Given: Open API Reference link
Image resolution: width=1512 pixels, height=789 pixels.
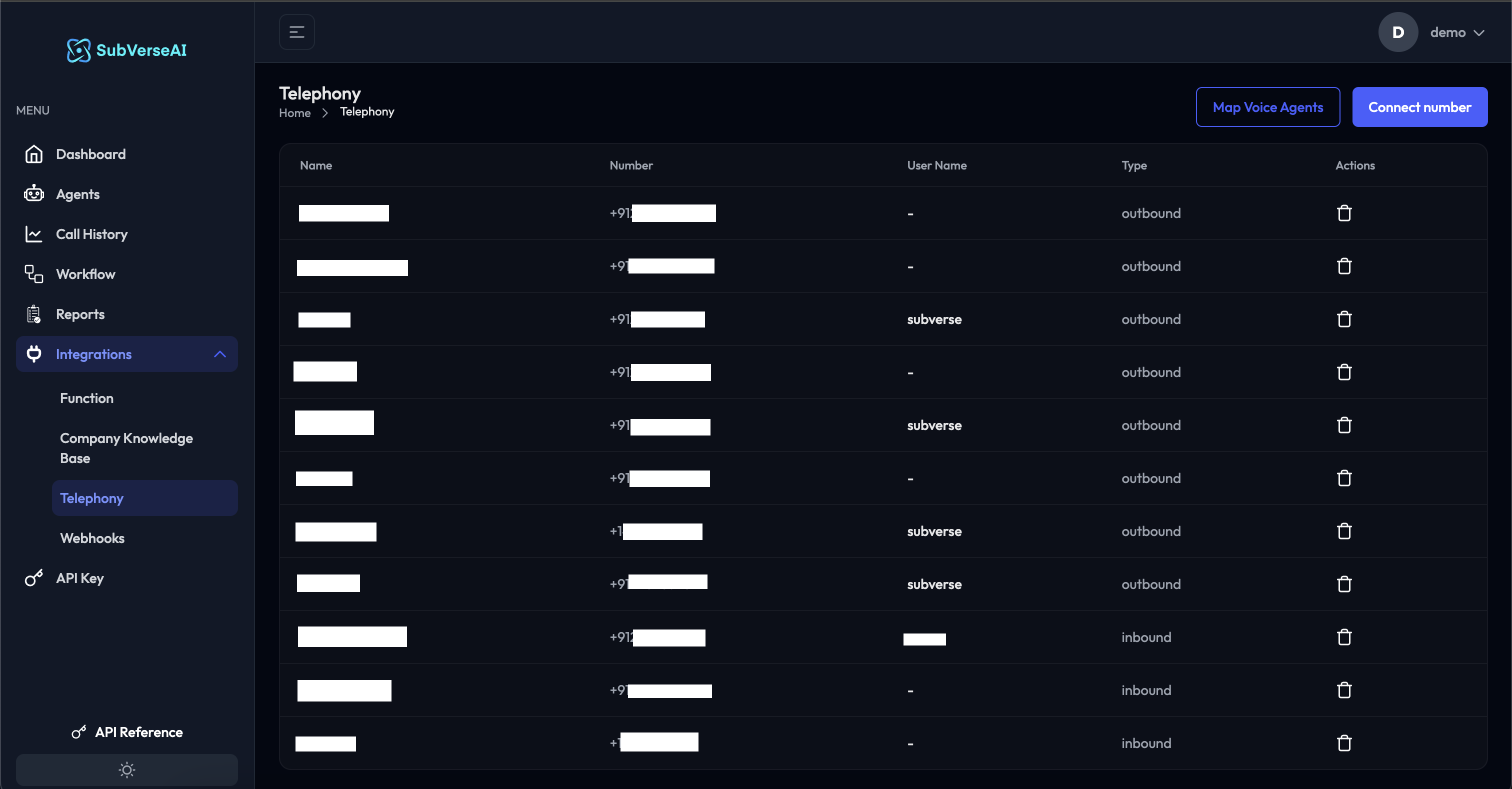Looking at the screenshot, I should pyautogui.click(x=138, y=732).
